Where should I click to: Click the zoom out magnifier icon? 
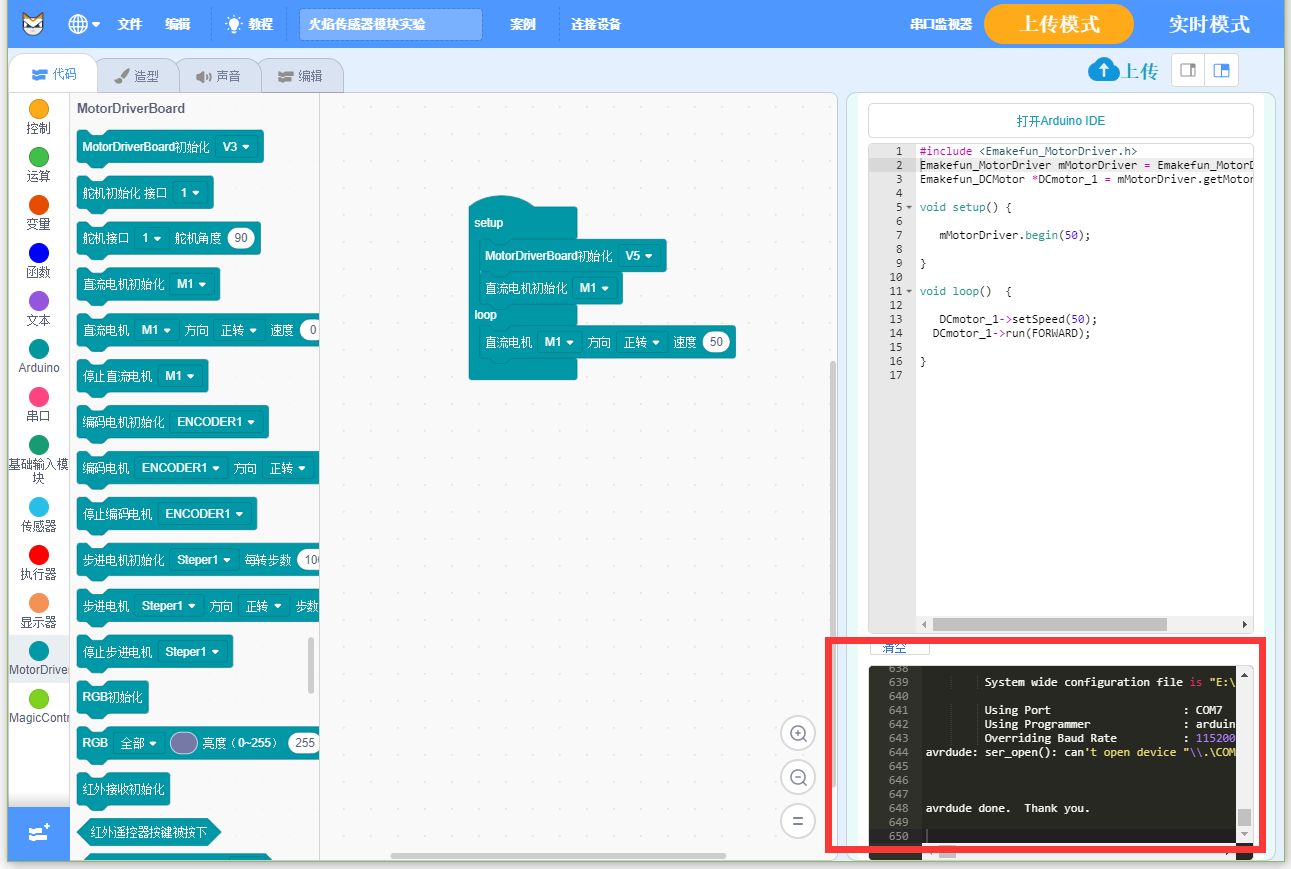click(798, 778)
